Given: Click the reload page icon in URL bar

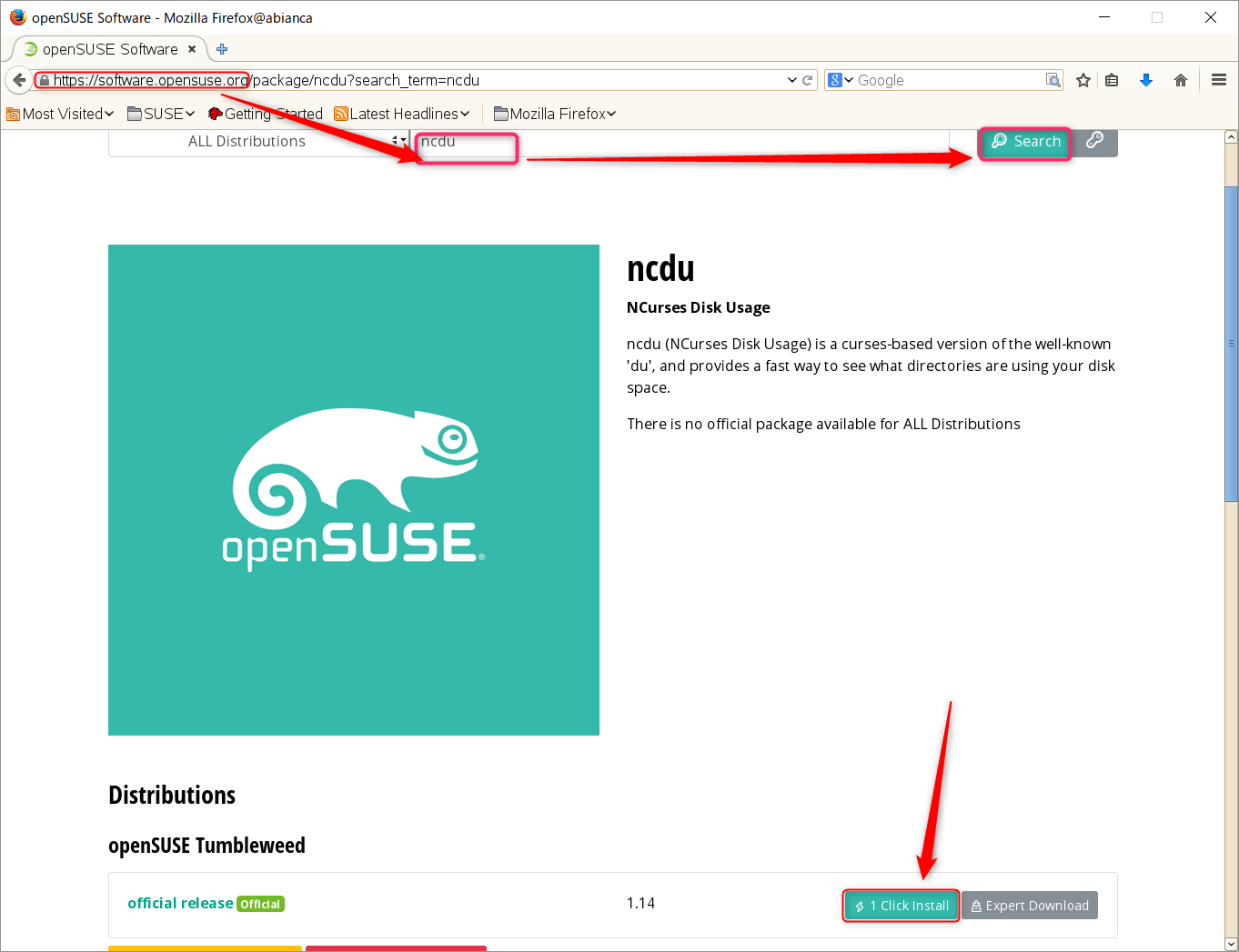Looking at the screenshot, I should pos(807,80).
